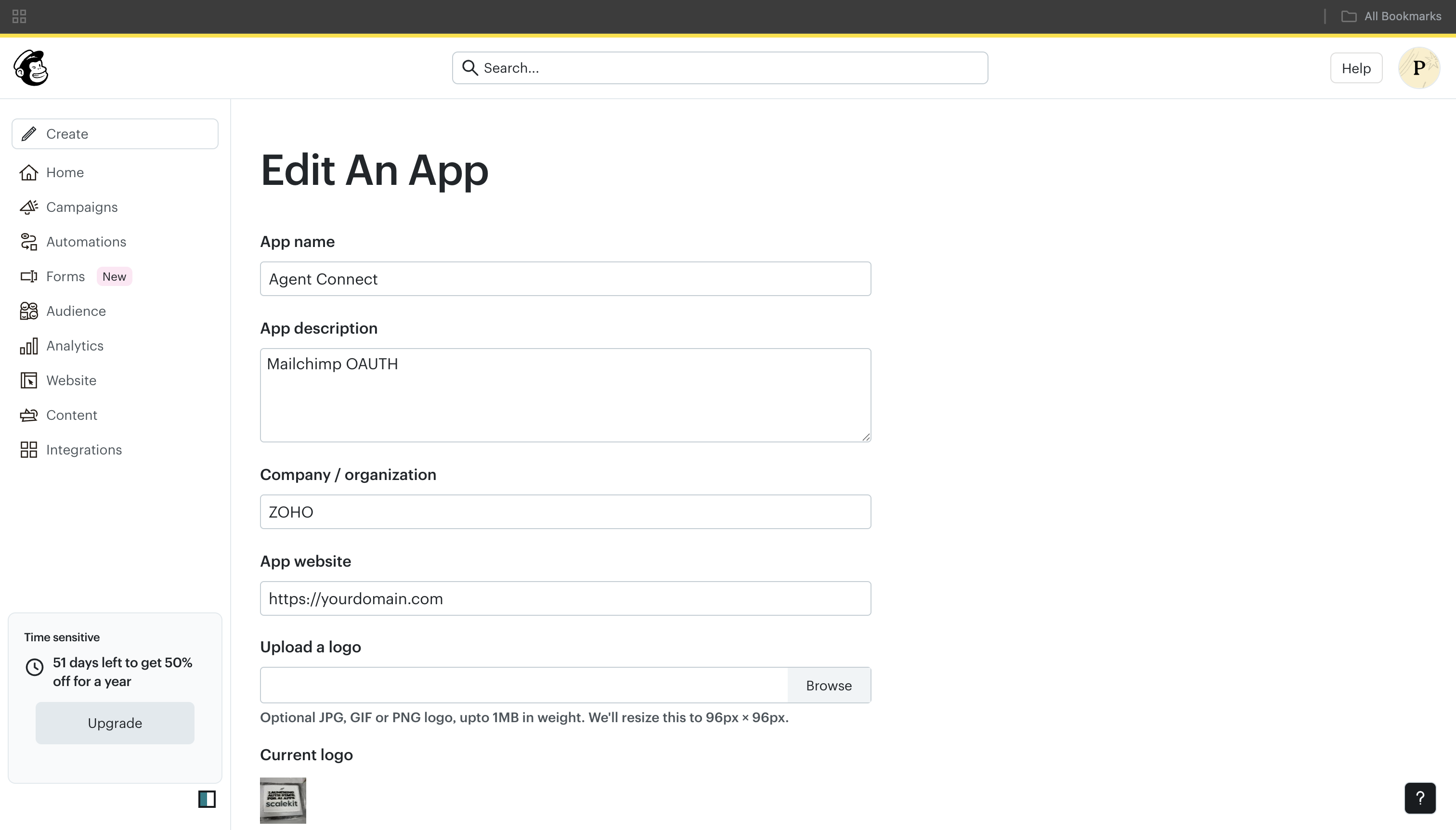
Task: Click the Analytics bar chart icon
Action: [x=28, y=346]
